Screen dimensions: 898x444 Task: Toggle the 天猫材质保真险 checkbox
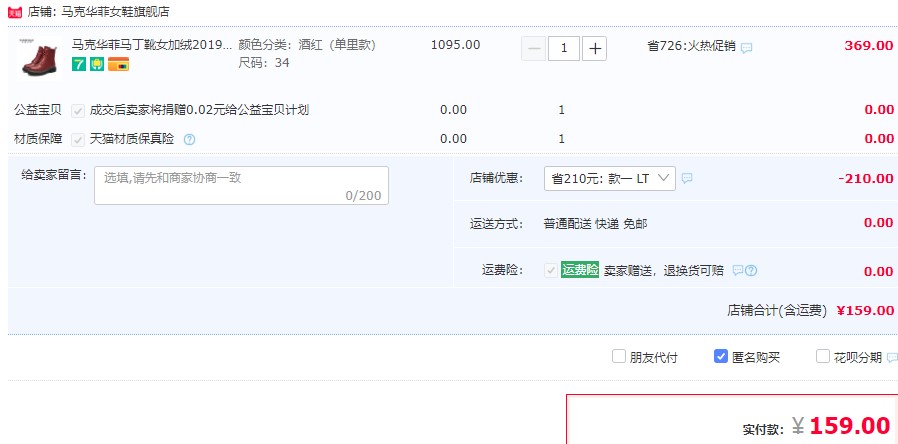[x=78, y=139]
